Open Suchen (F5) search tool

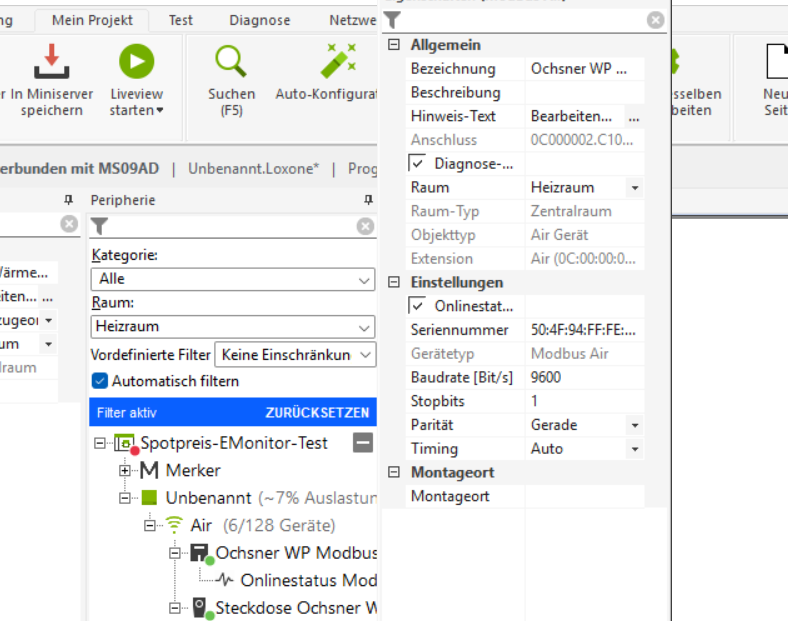click(231, 80)
